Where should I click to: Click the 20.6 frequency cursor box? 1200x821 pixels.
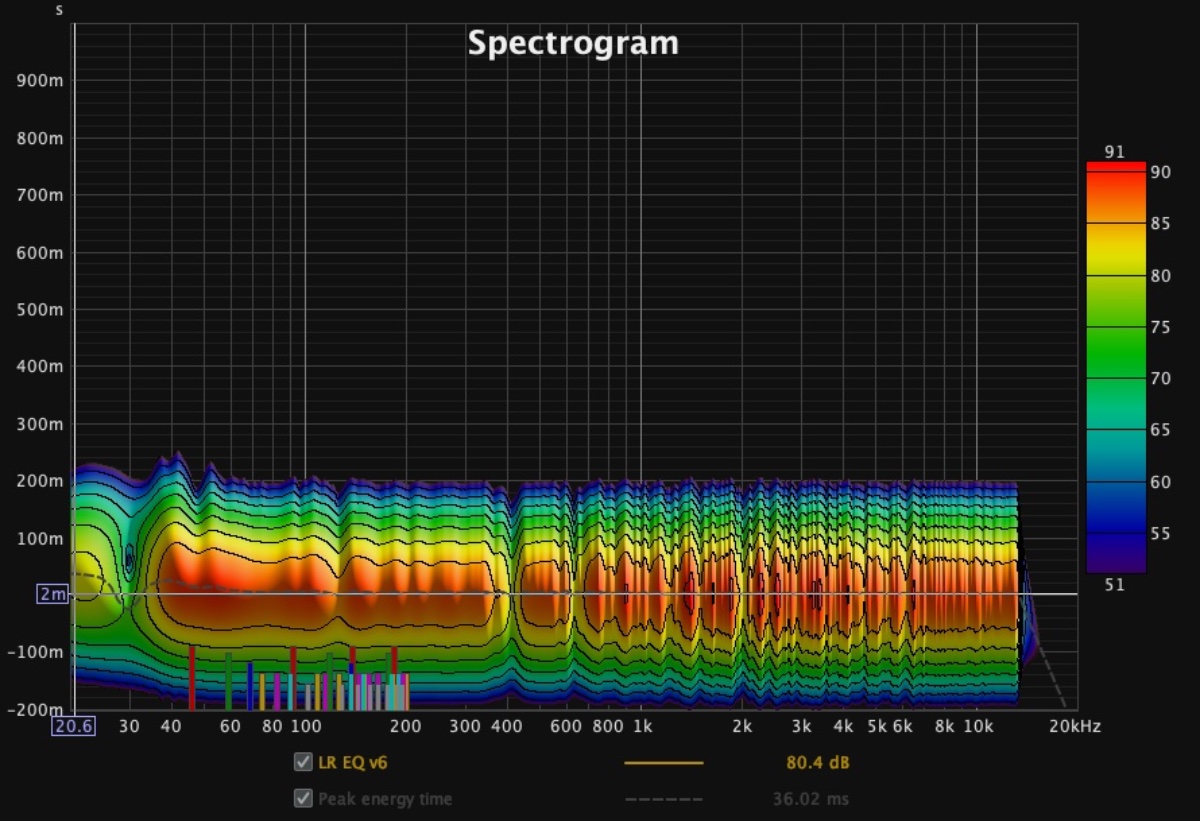(x=74, y=726)
